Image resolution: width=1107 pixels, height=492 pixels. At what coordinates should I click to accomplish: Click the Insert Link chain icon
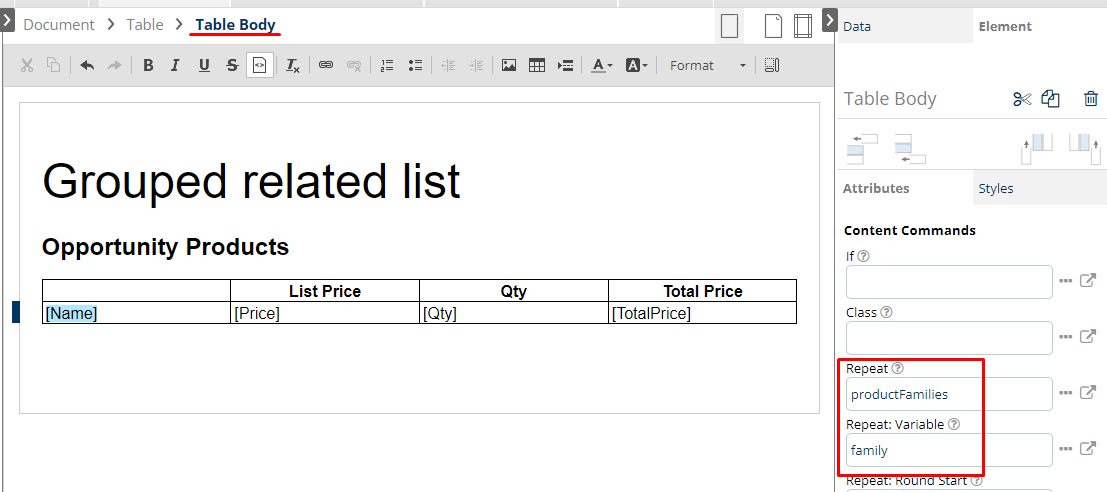tap(325, 65)
